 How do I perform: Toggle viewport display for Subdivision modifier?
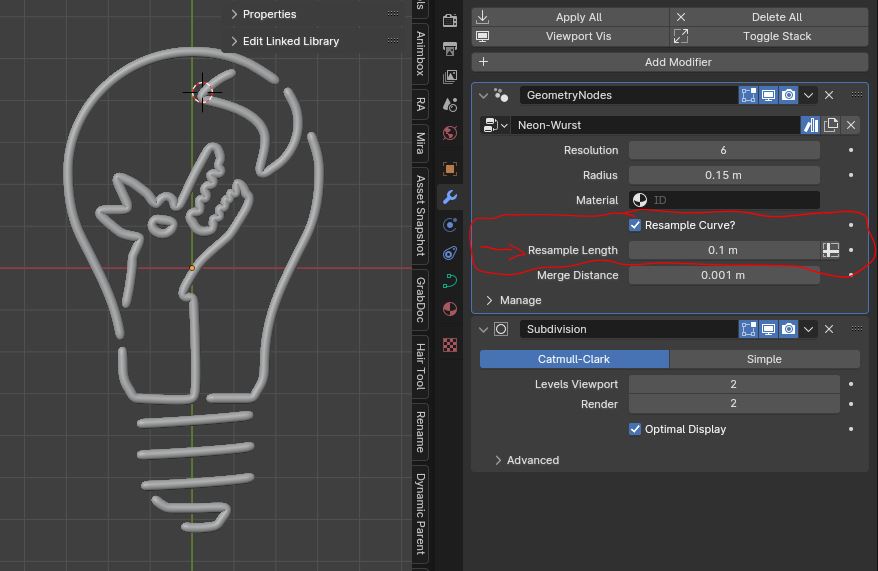pyautogui.click(x=768, y=329)
